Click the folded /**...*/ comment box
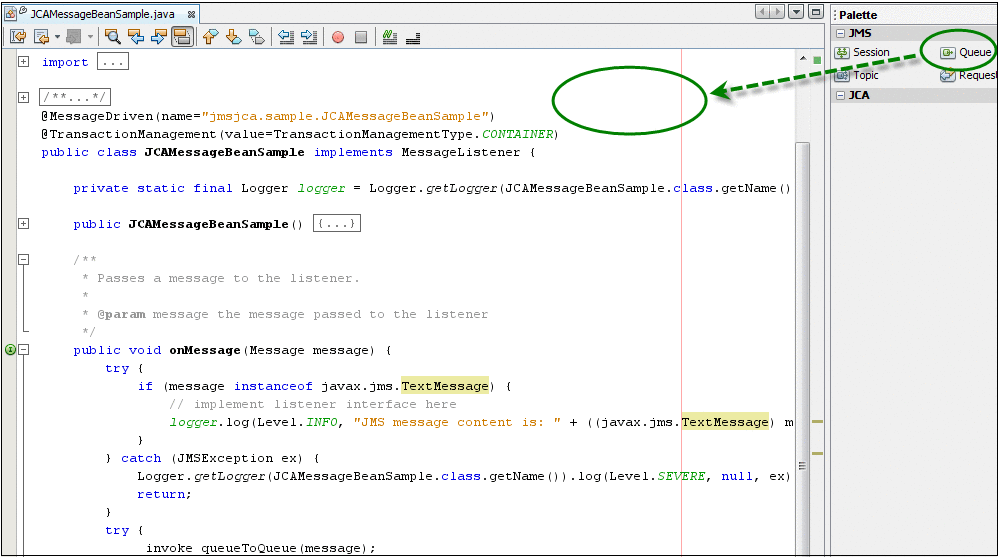This screenshot has height=558, width=1000. click(75, 97)
